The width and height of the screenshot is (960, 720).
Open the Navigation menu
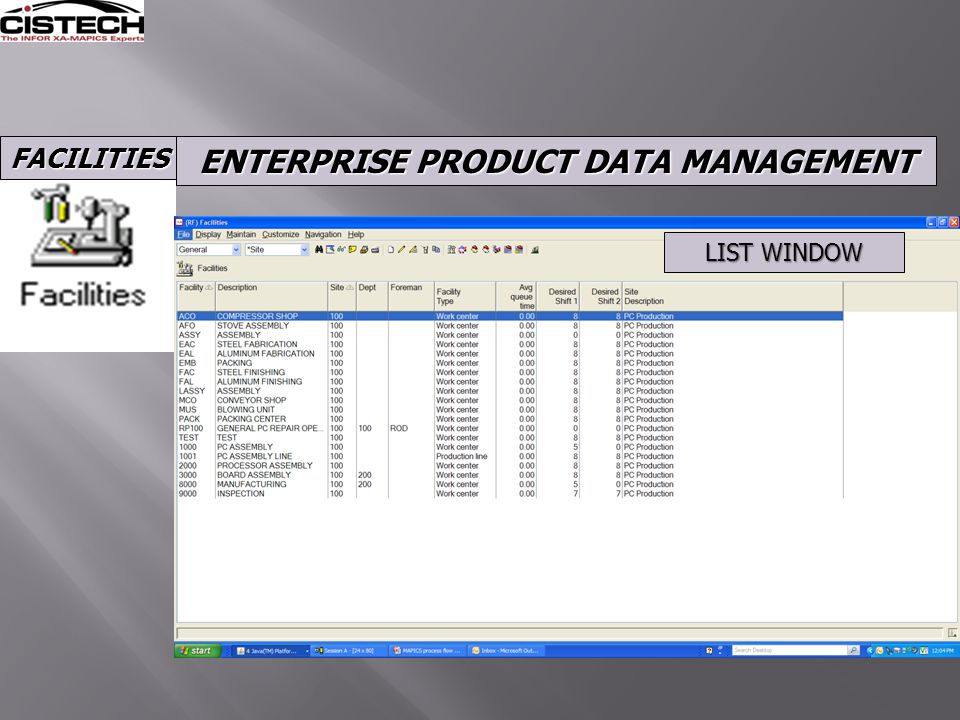pyautogui.click(x=323, y=234)
